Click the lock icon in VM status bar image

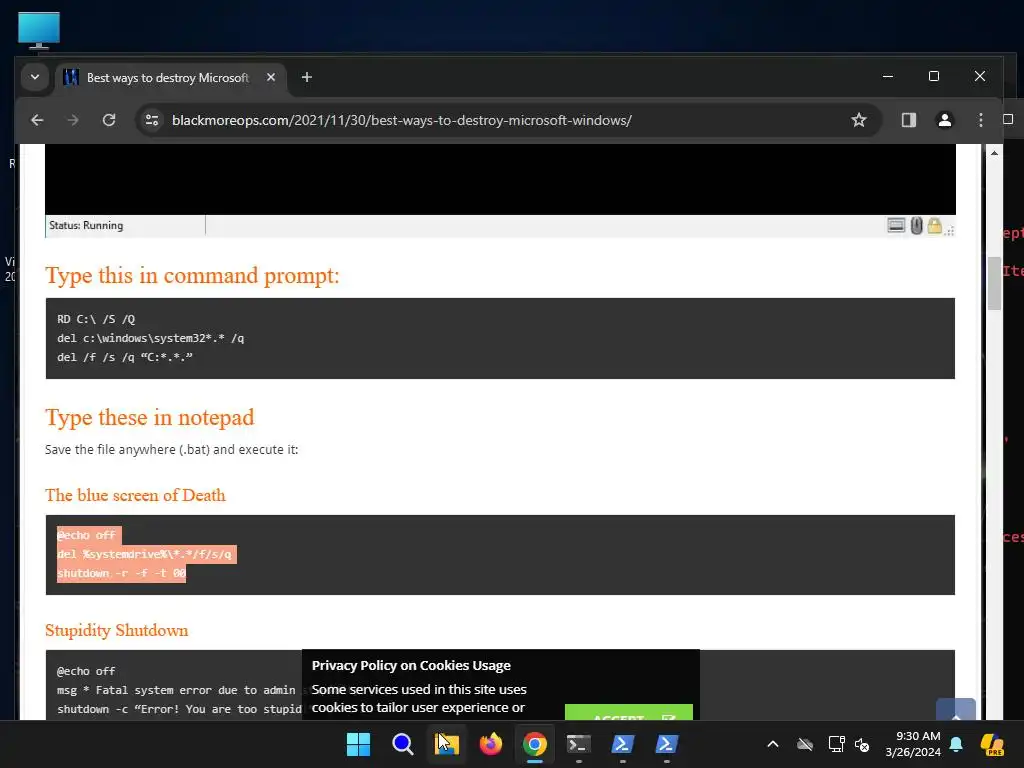tap(935, 226)
